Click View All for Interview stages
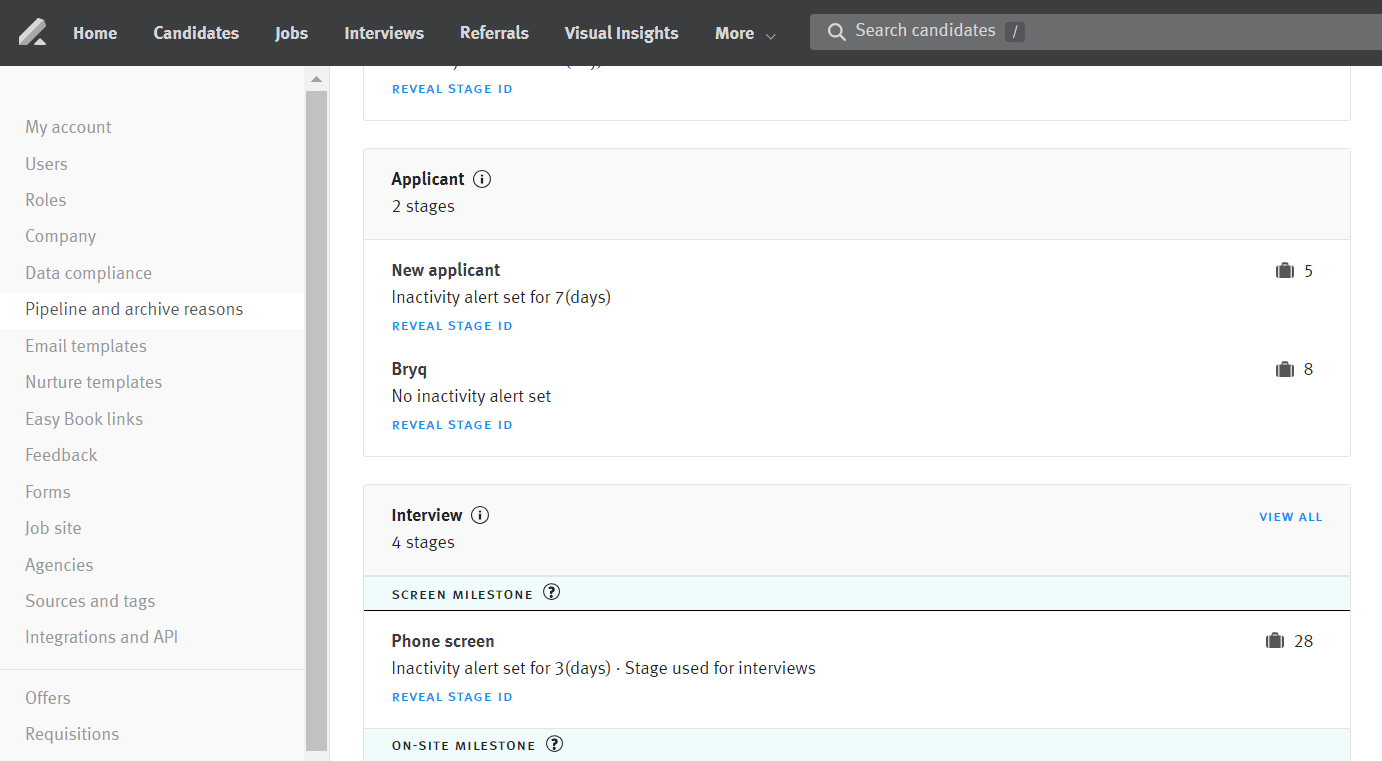Screen dimensions: 1382x761 (1290, 517)
